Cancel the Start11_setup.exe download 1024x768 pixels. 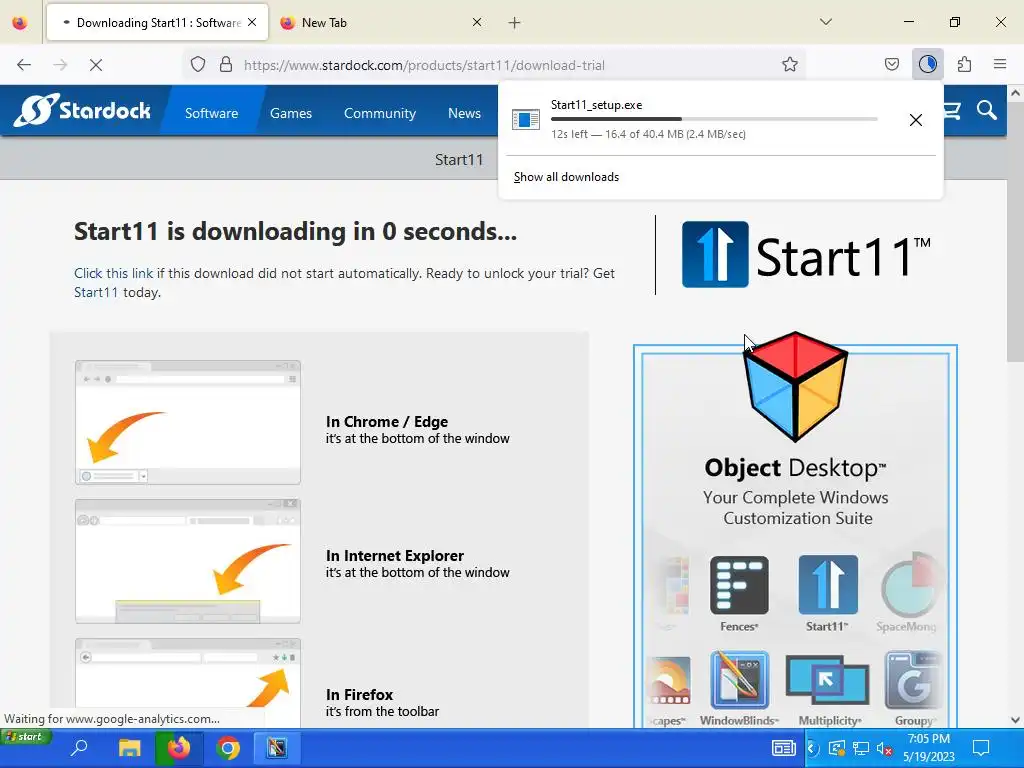(x=916, y=120)
